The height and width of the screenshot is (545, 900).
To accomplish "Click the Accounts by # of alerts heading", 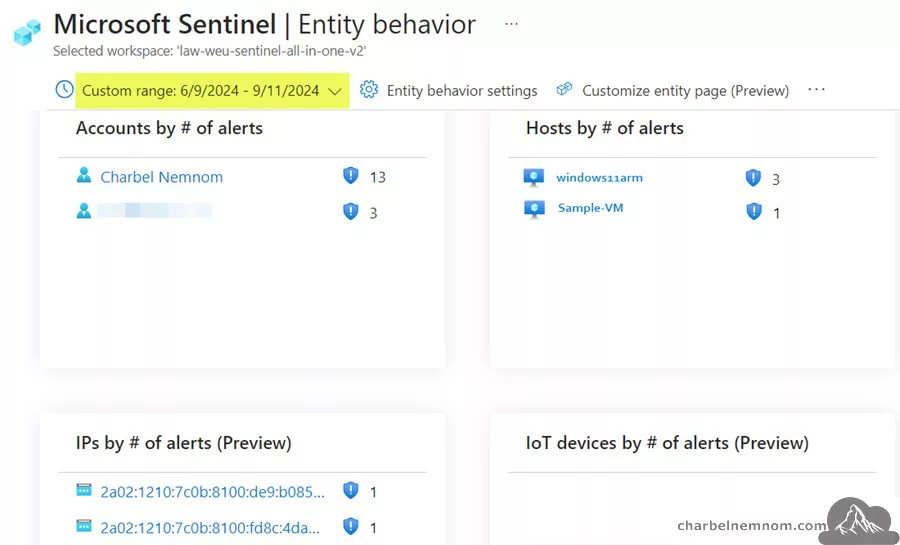I will coord(169,128).
